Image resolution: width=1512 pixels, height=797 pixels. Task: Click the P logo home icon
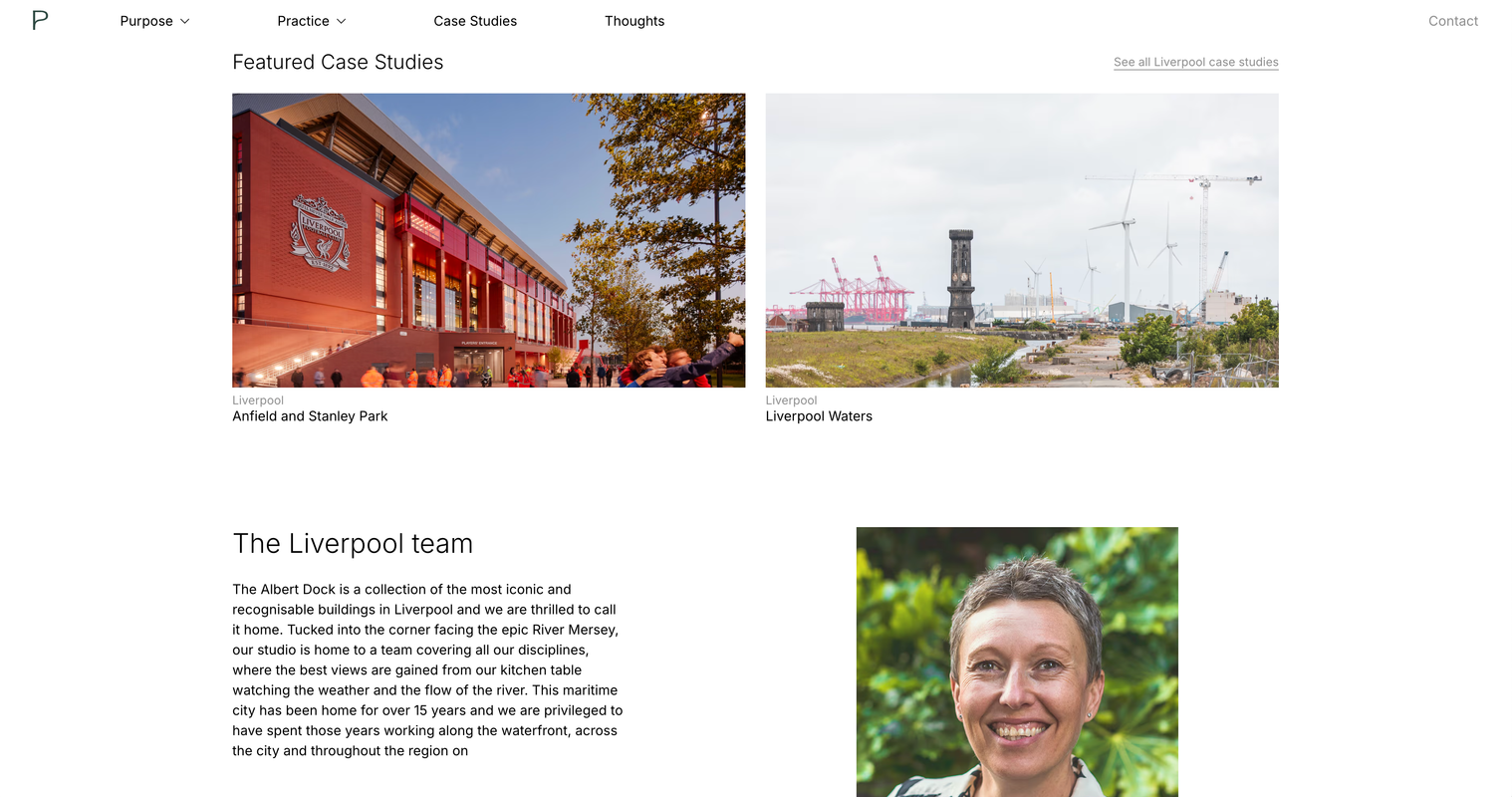(x=40, y=20)
